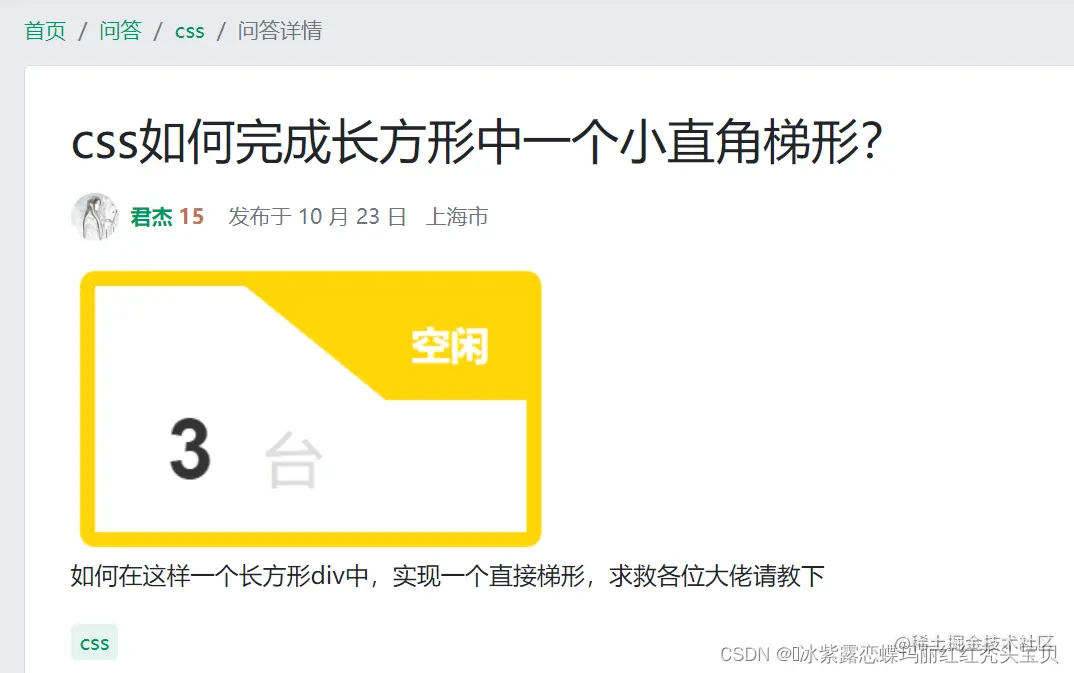Click the 稀土掘金技术社区 watermark
The width and height of the screenshot is (1074, 673).
click(x=974, y=642)
